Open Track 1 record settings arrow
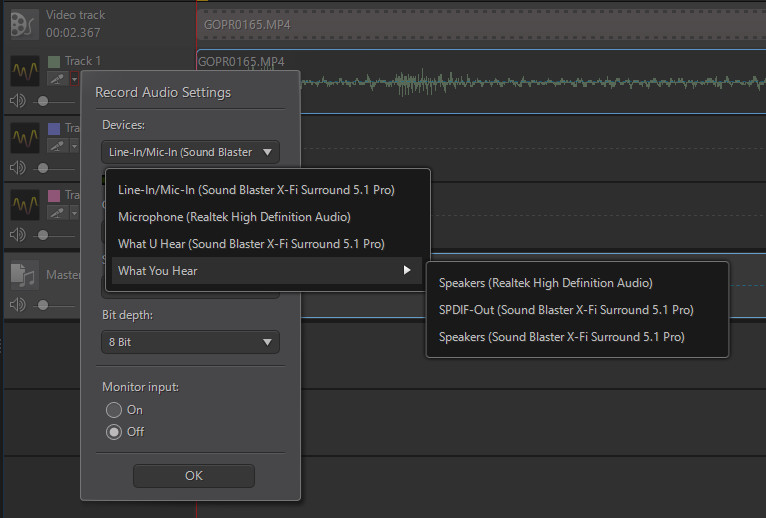Image resolution: width=766 pixels, height=518 pixels. tap(74, 79)
